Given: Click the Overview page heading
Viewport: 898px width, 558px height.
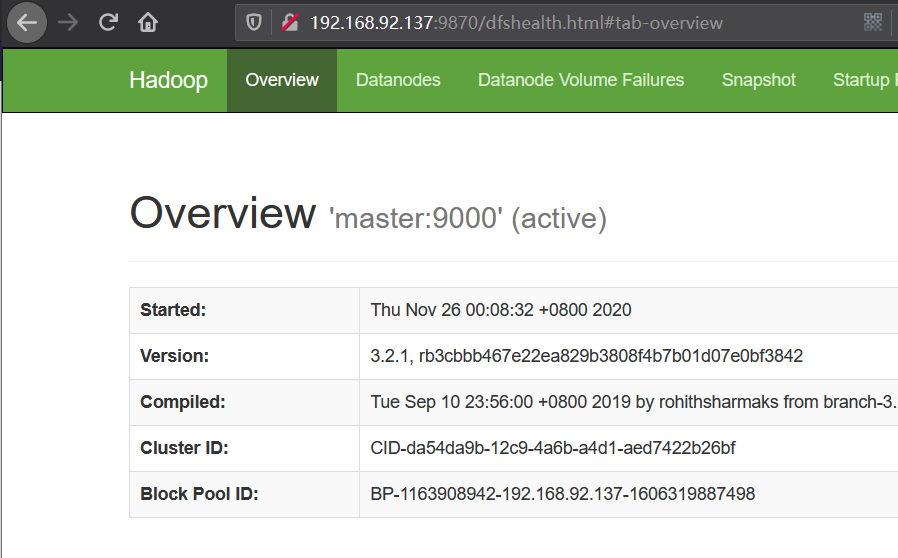Looking at the screenshot, I should pos(222,213).
